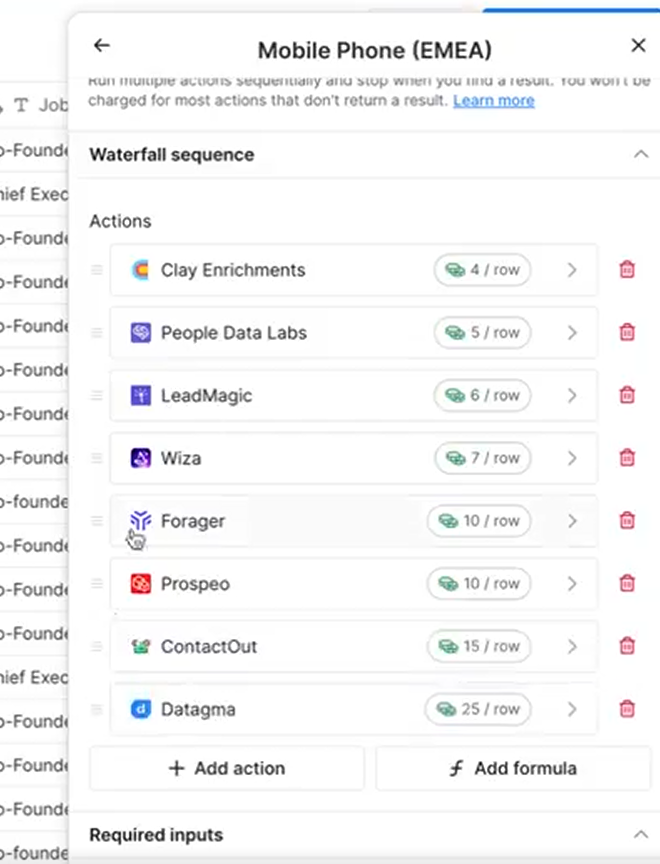Select the Datagma action row

click(270, 709)
